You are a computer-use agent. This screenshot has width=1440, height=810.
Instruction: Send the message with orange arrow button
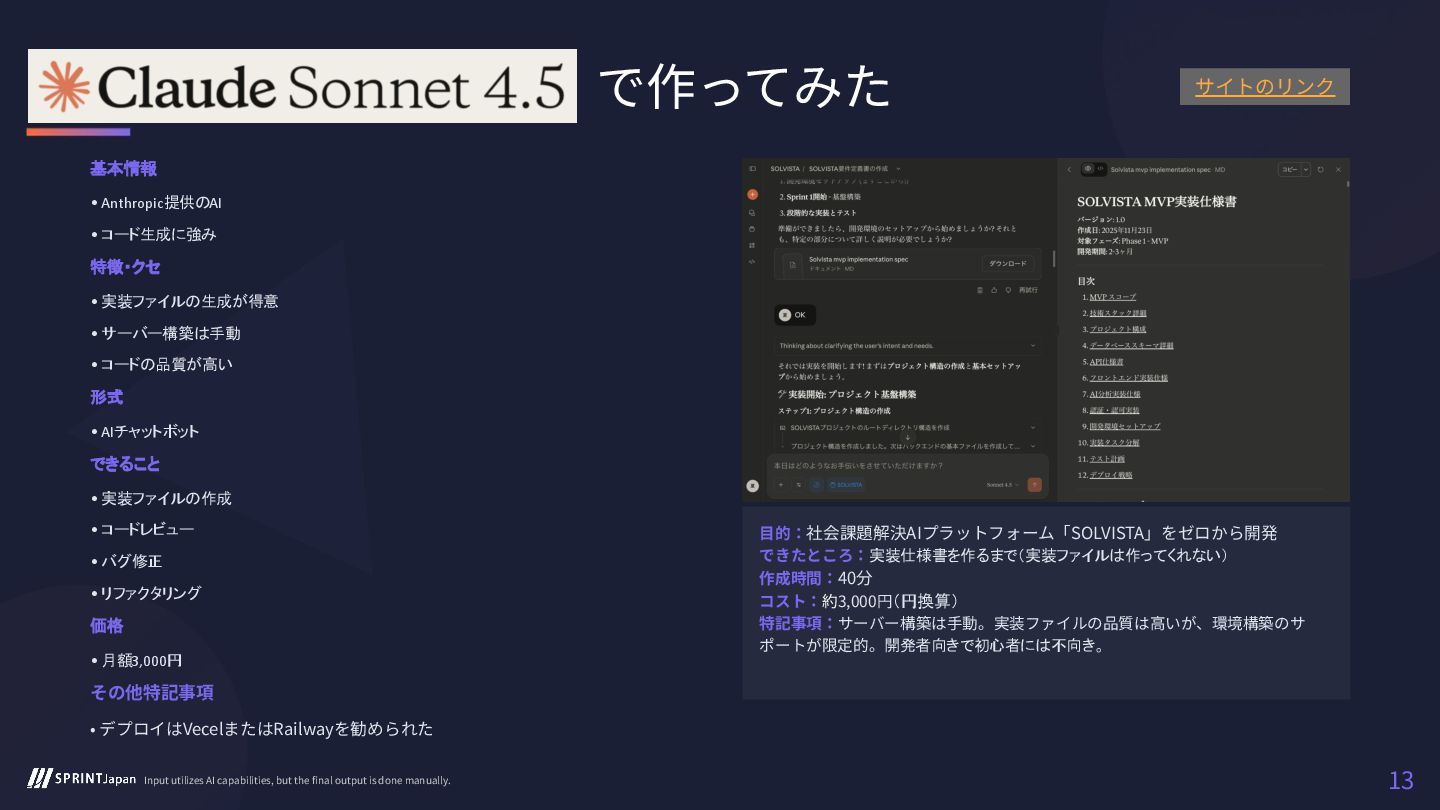[x=1034, y=484]
